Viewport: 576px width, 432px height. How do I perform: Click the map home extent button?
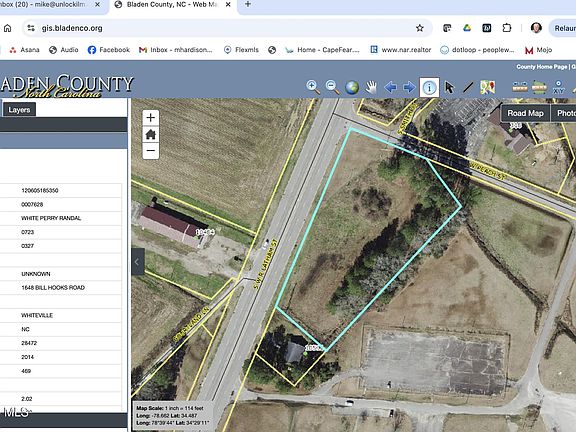[151, 134]
